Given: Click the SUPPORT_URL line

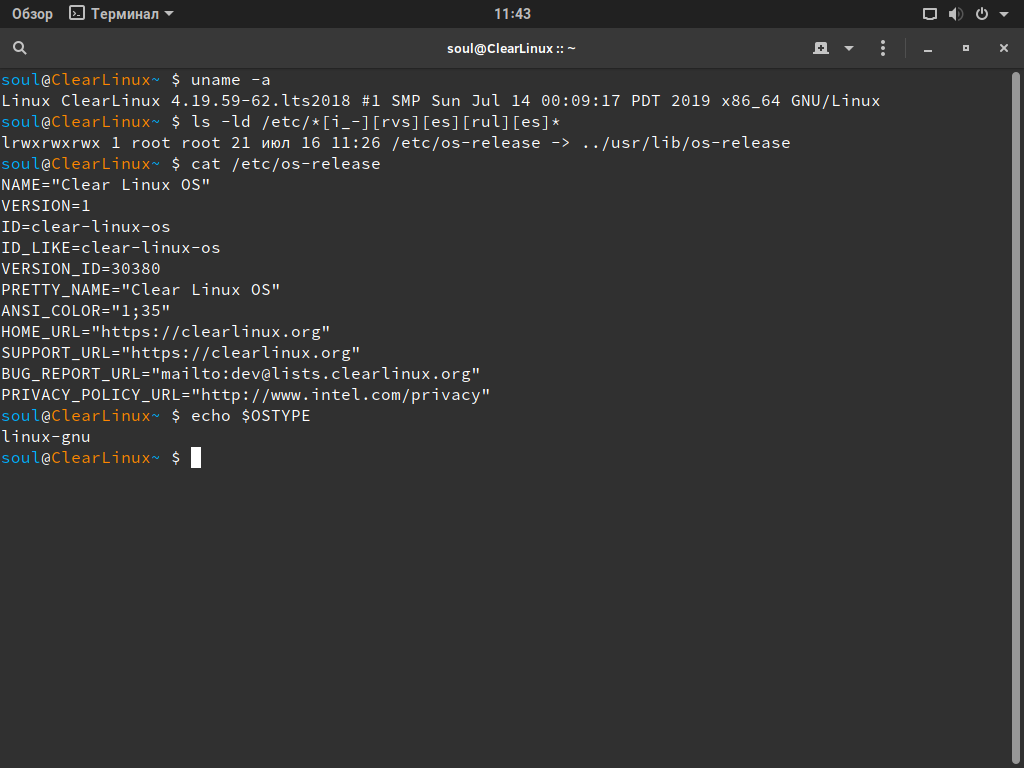Looking at the screenshot, I should point(181,353).
